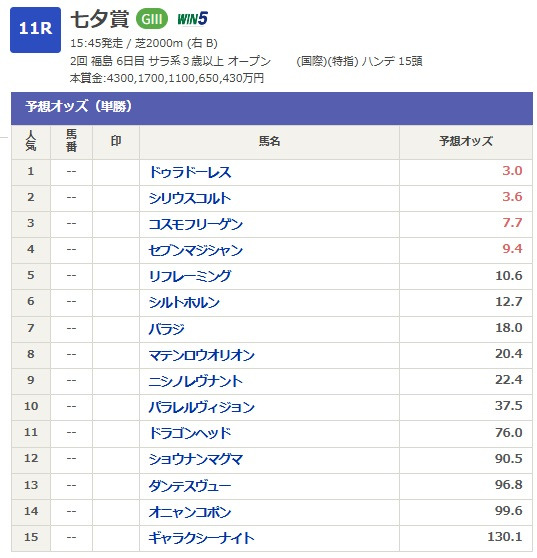
Task: Select マテンロウオリオン in the odds table
Action: 202,355
